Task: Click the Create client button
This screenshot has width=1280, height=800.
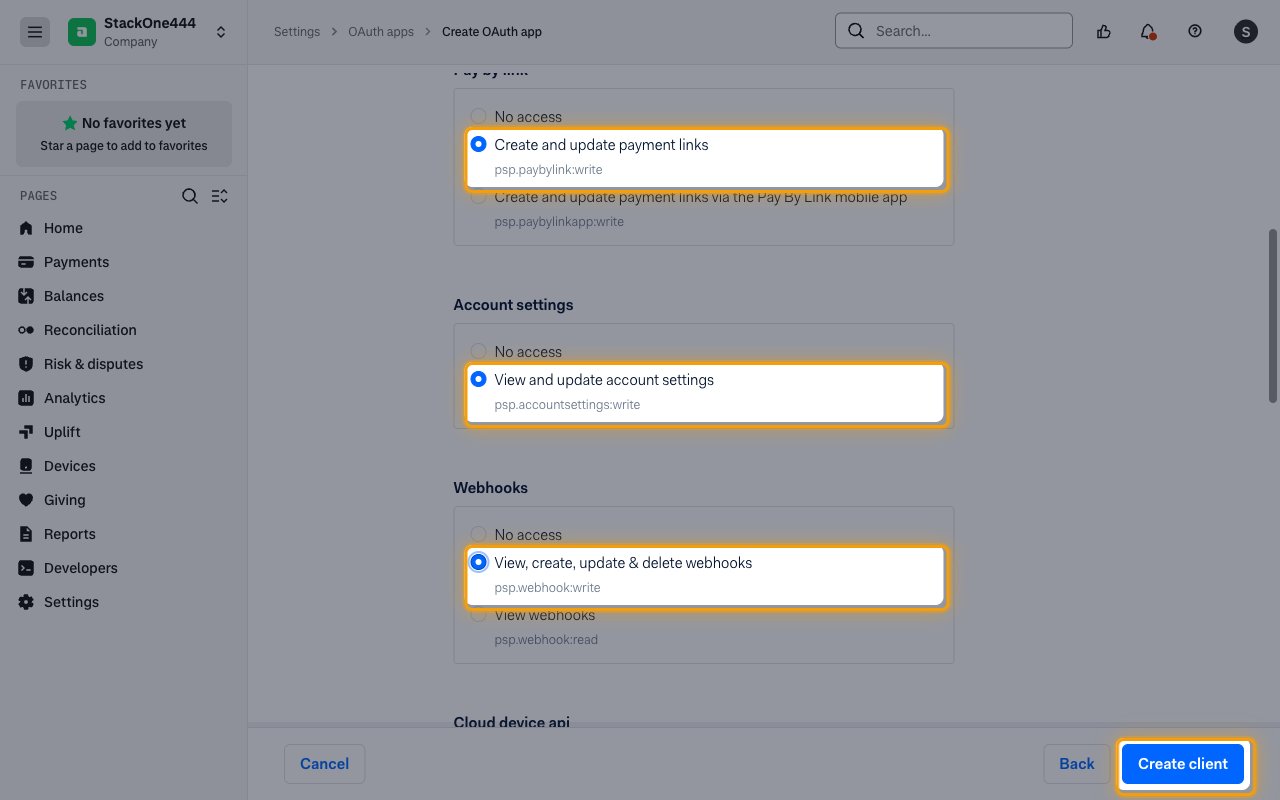Action: click(x=1183, y=764)
